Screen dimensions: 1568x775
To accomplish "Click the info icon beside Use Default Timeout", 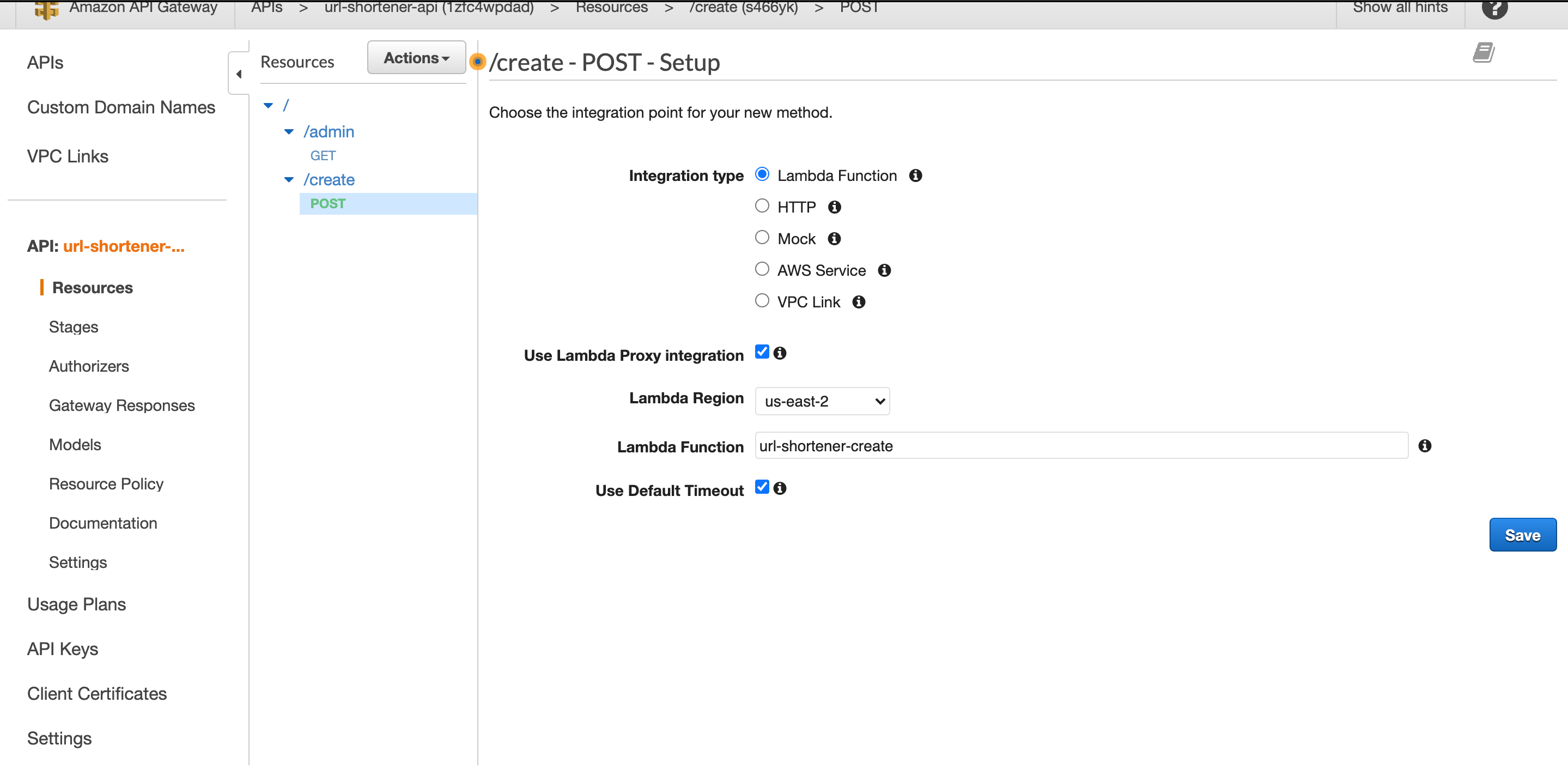I will [x=781, y=488].
